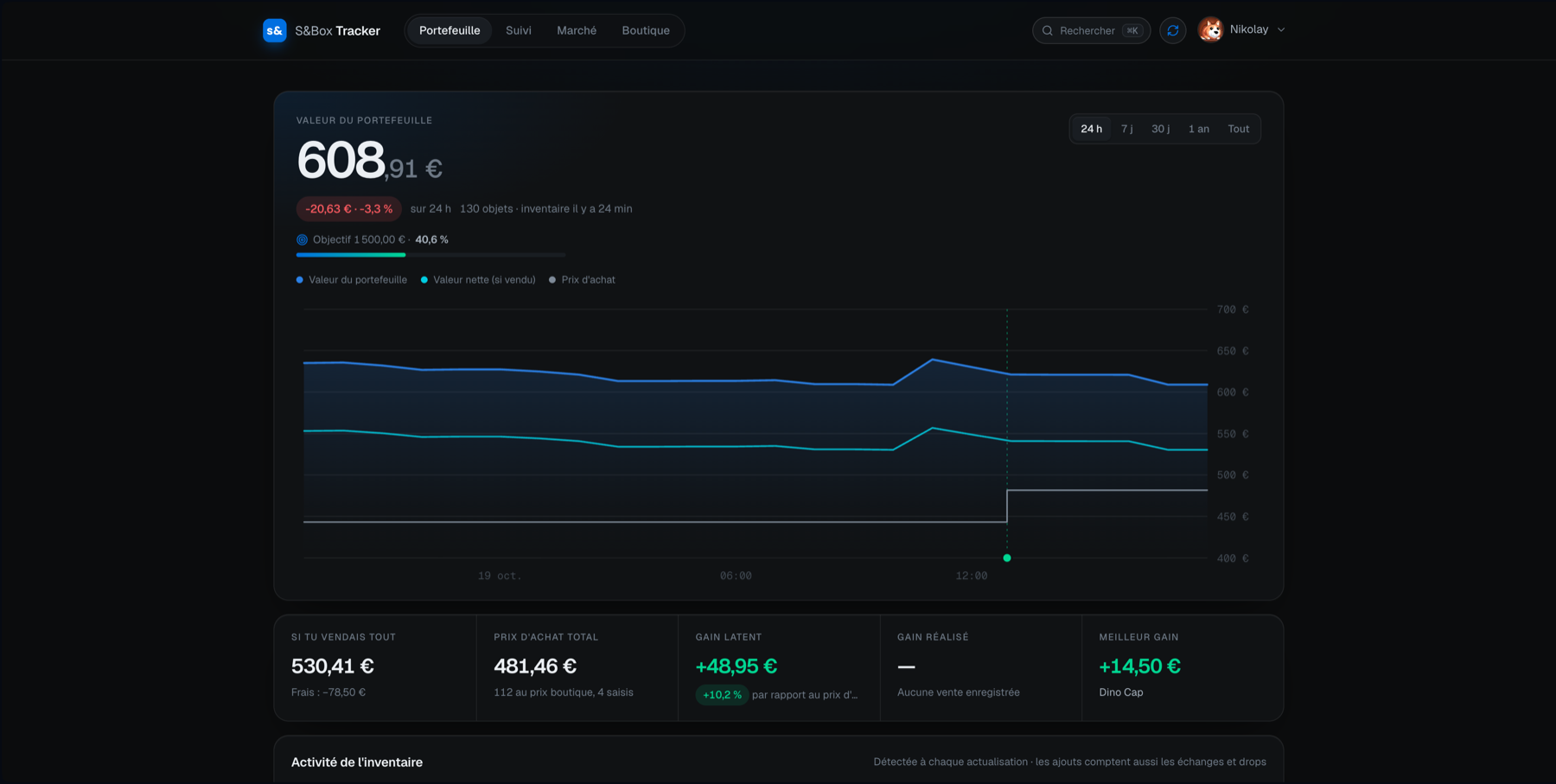Go to the Suivi tab
The height and width of the screenshot is (784, 1556).
tap(519, 30)
